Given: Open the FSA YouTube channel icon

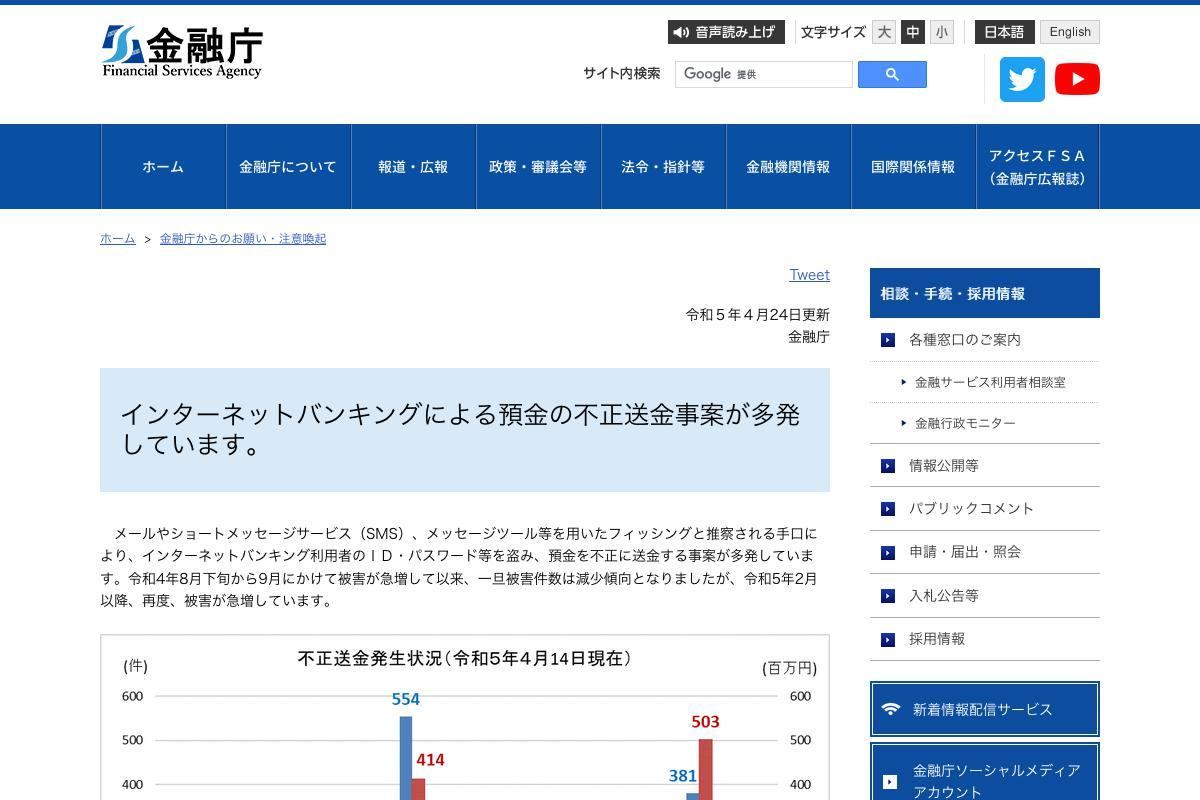Looking at the screenshot, I should pos(1077,79).
